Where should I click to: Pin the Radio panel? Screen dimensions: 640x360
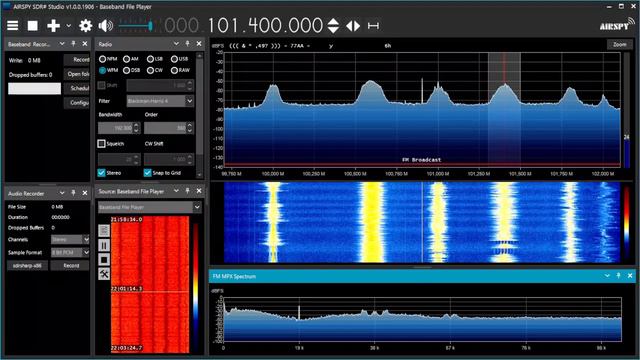(x=187, y=44)
